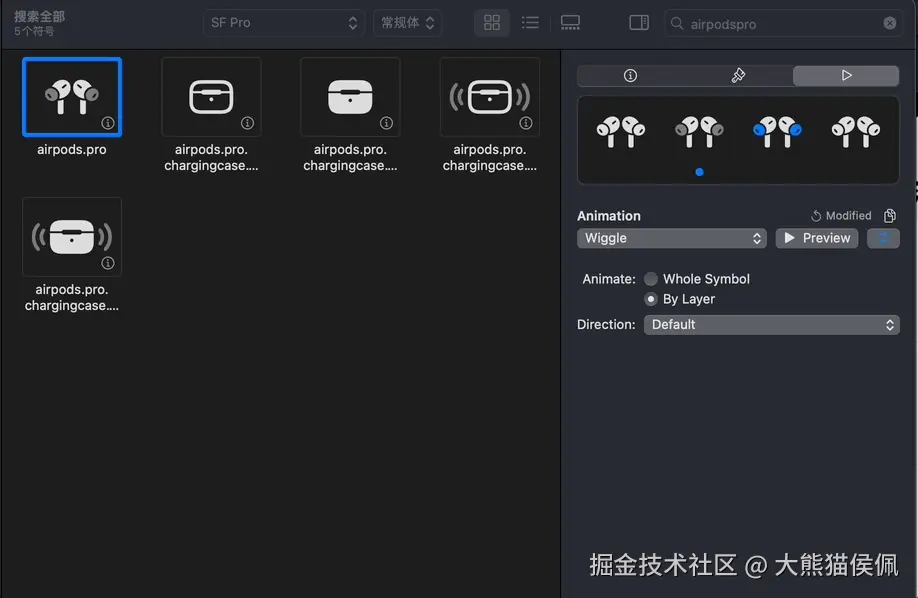This screenshot has height=598, width=918.
Task: Click inside the search input field
Action: coord(780,23)
